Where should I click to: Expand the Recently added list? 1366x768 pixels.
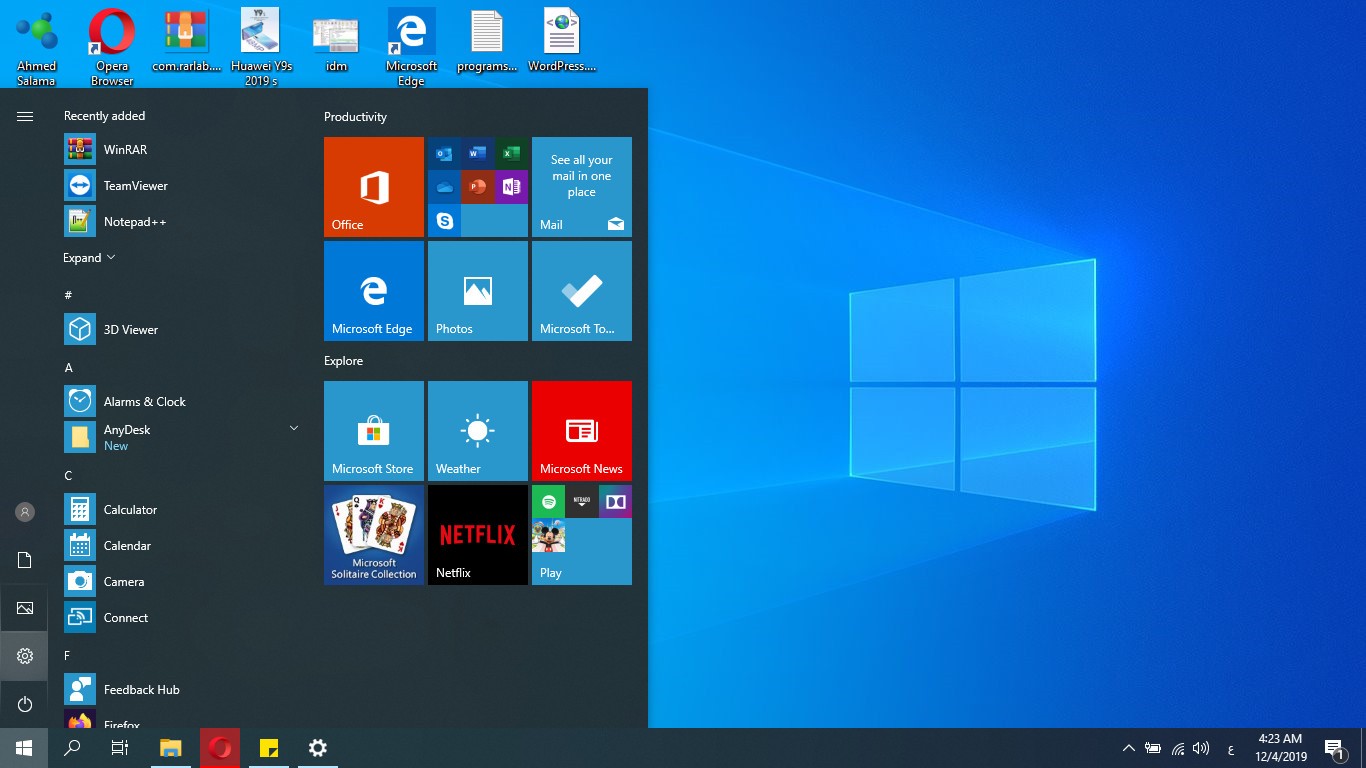pyautogui.click(x=89, y=258)
